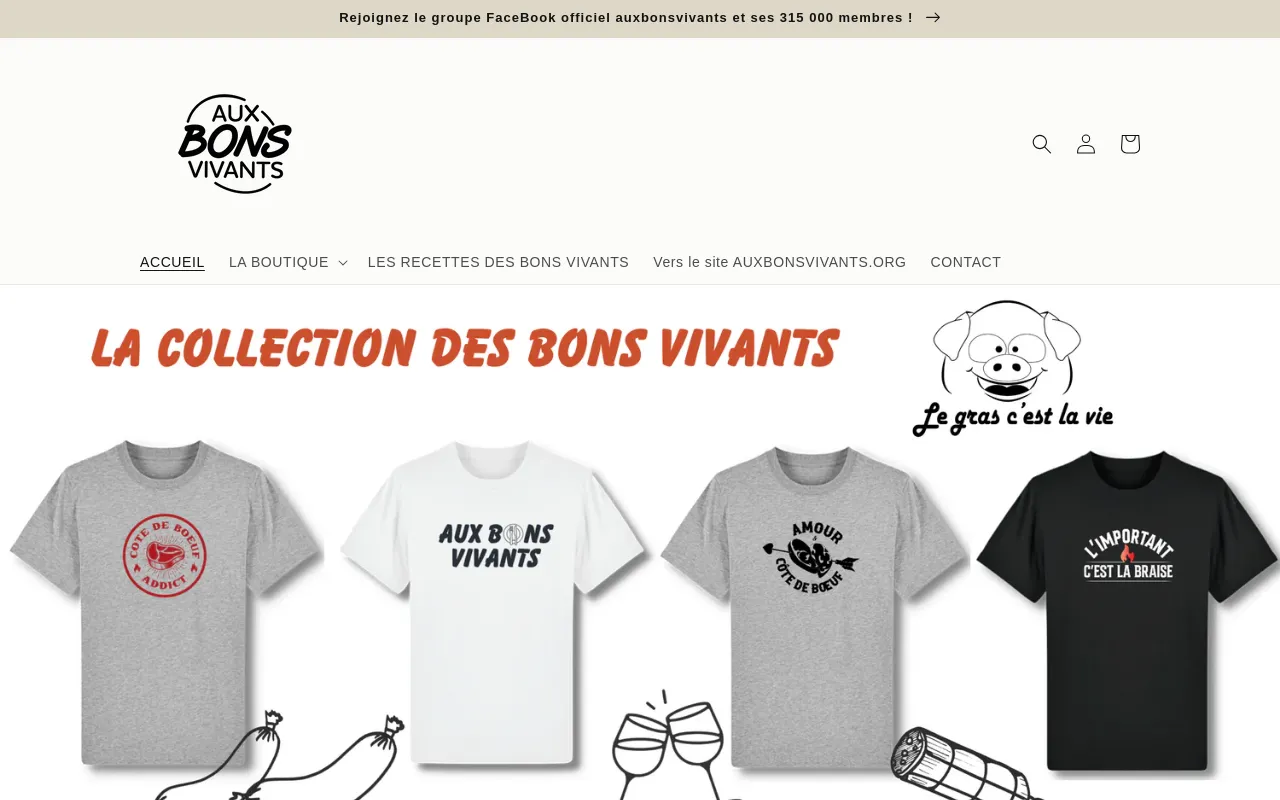Open the search magnifier icon
The image size is (1280, 800).
[1042, 144]
